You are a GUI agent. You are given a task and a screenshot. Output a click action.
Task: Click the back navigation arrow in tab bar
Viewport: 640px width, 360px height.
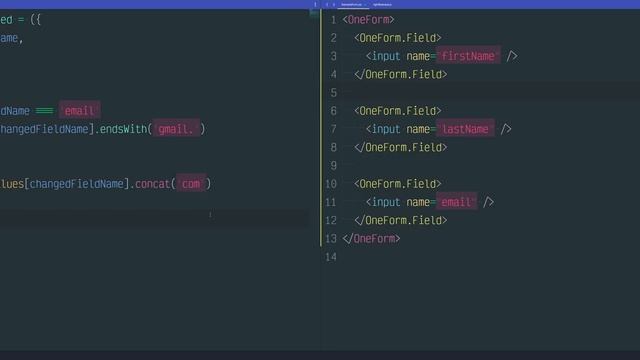pos(327,4)
